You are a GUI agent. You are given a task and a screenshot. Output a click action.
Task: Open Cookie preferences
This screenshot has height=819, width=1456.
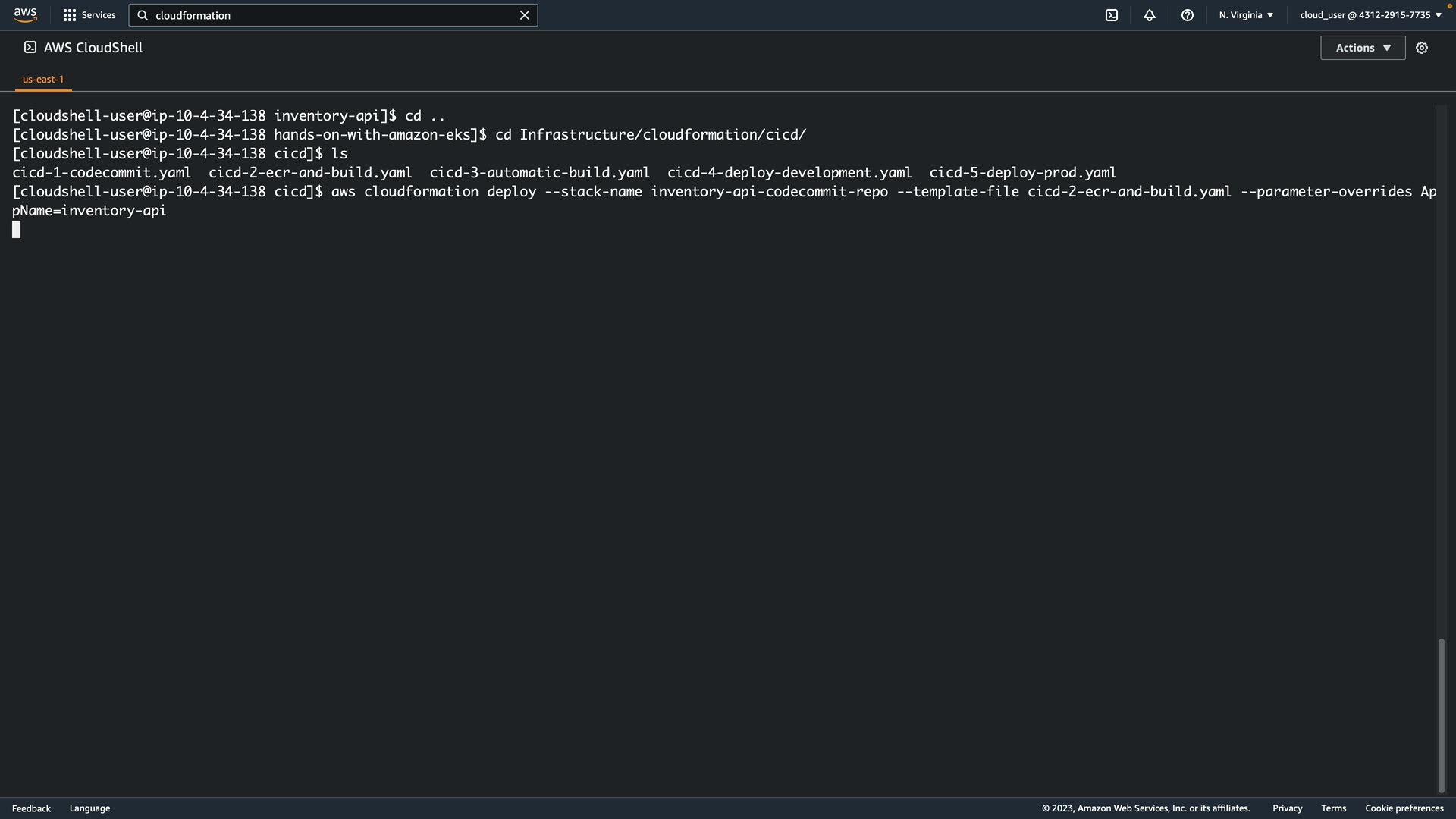(x=1404, y=808)
